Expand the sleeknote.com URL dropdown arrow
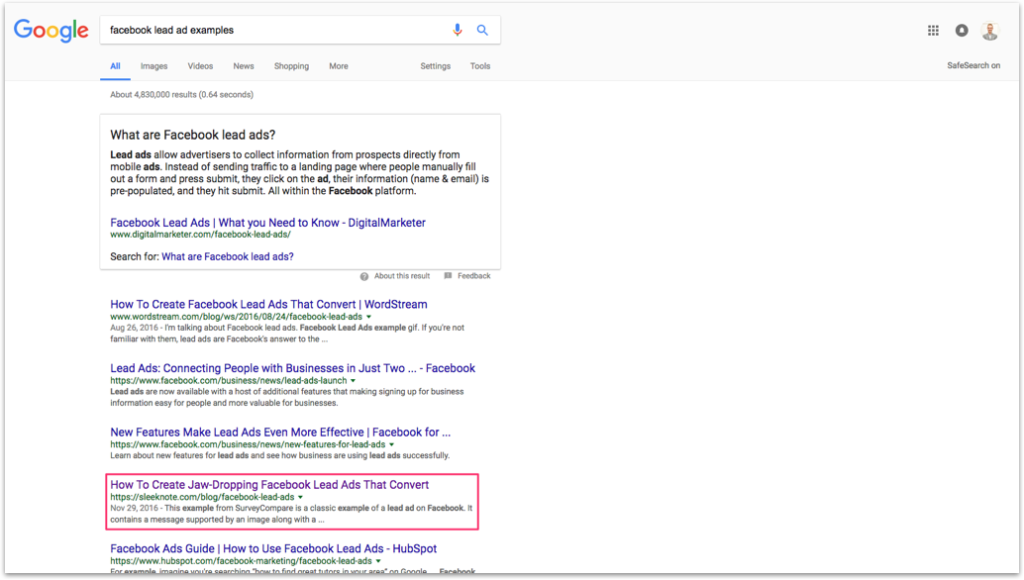Viewport: 1024px width, 580px height. (300, 497)
